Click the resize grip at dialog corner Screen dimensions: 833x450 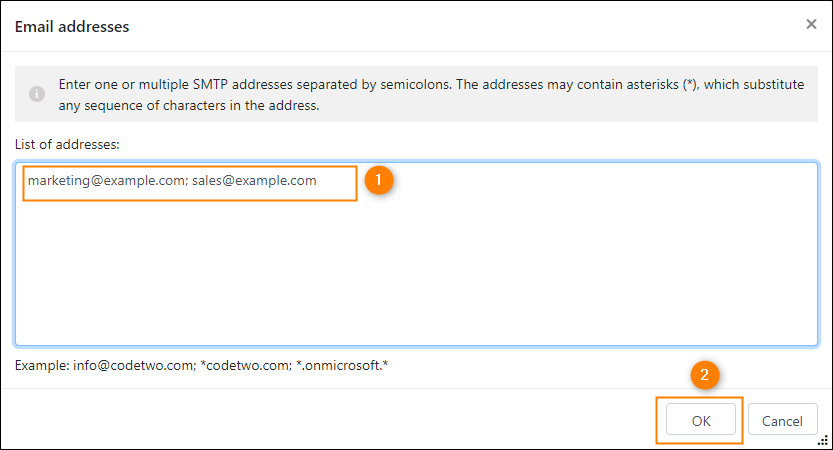point(823,440)
